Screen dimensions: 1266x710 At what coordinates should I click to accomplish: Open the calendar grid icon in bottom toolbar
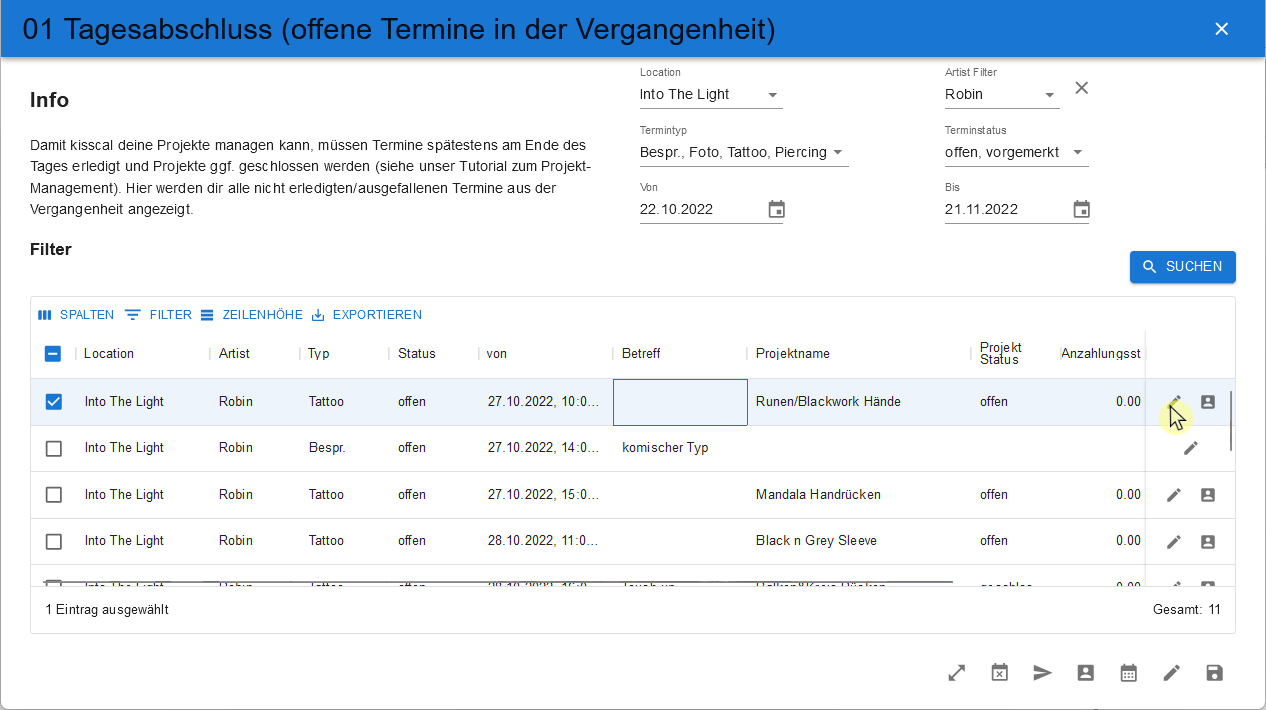click(x=1129, y=673)
